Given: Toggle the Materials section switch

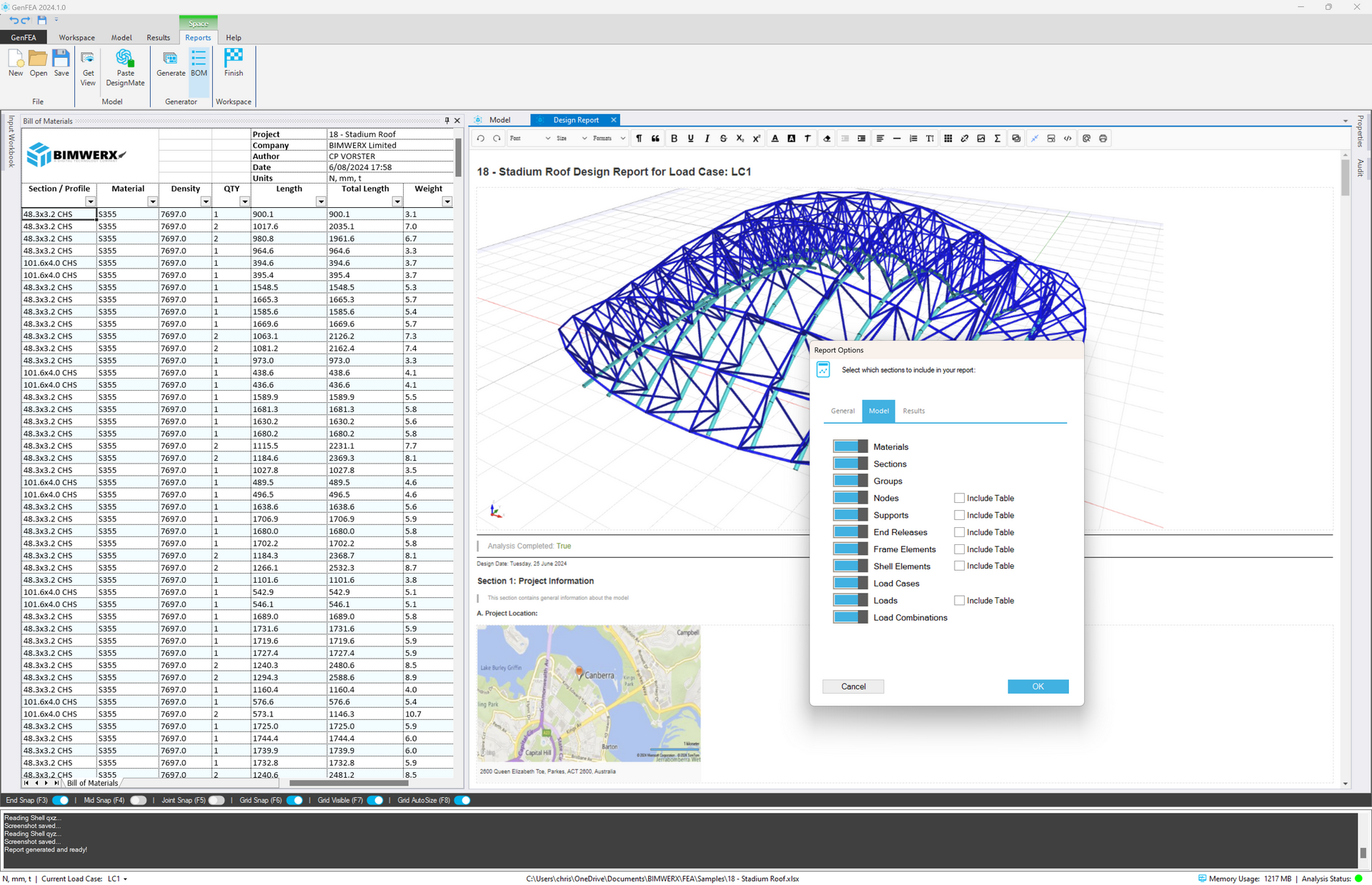Looking at the screenshot, I should pyautogui.click(x=850, y=446).
